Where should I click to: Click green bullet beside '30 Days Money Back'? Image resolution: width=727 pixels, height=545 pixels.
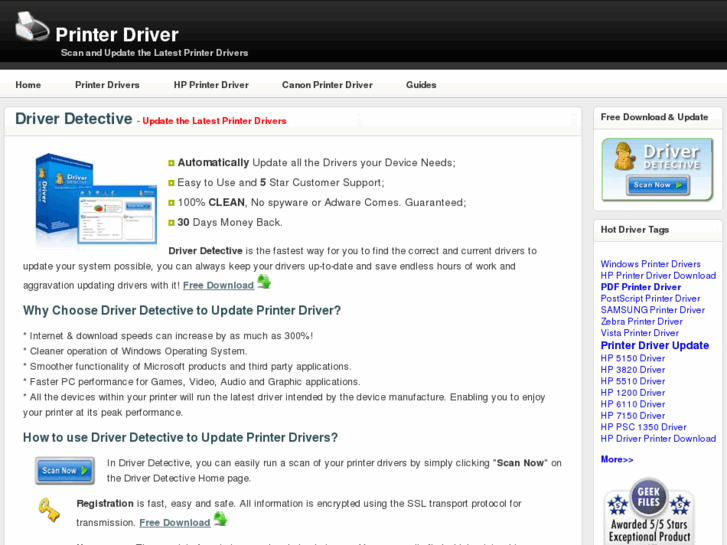tap(171, 223)
